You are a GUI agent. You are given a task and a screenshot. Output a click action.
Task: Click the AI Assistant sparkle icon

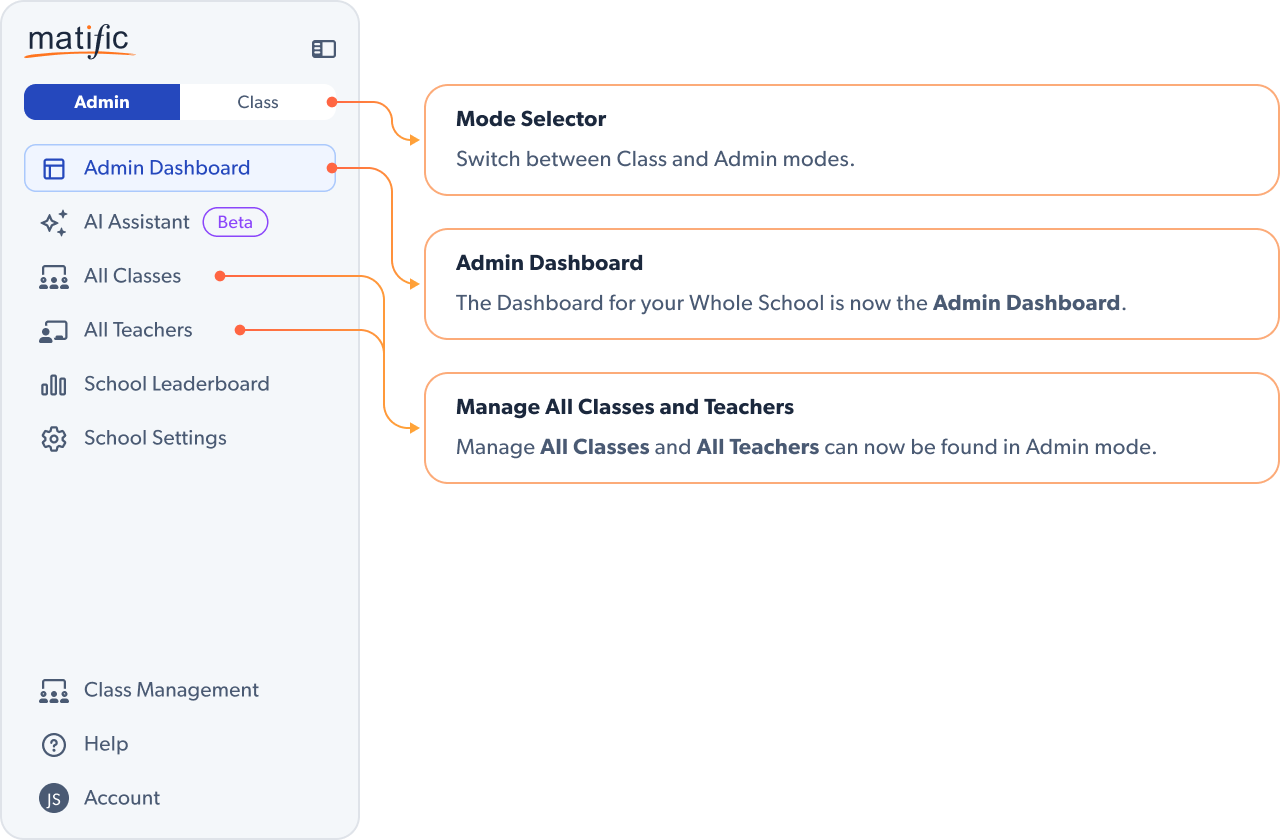(x=54, y=223)
